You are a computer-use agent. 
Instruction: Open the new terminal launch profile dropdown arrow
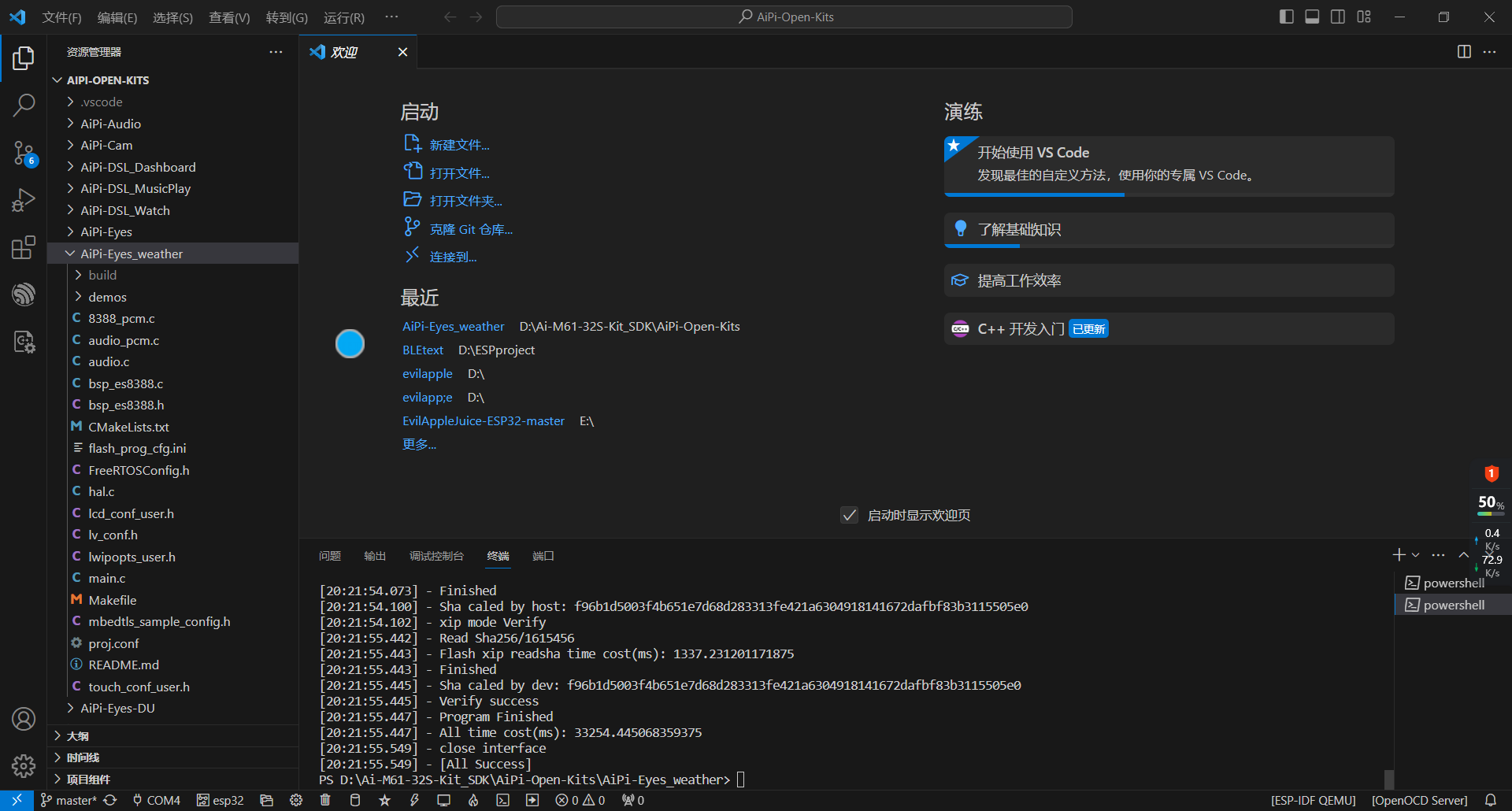pos(1416,555)
